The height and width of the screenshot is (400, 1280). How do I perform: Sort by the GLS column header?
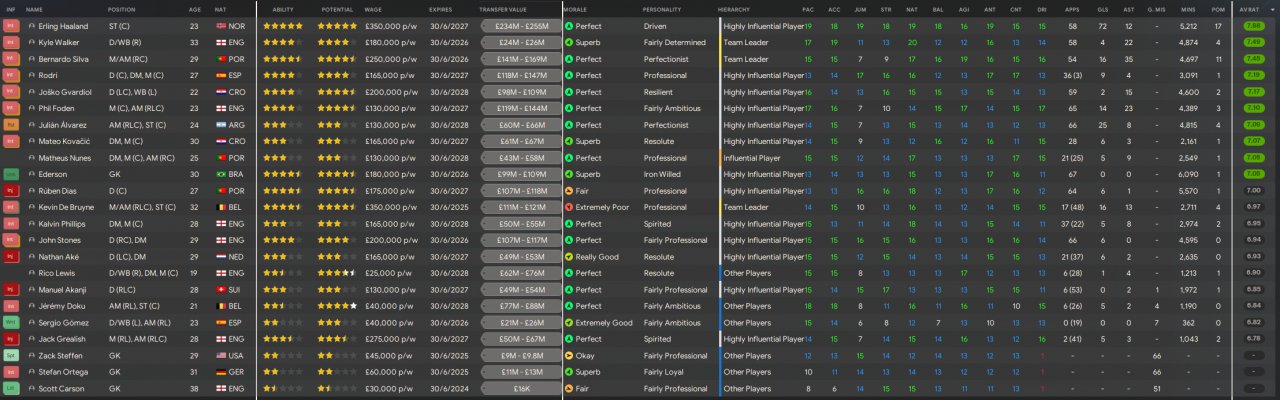pos(1102,8)
